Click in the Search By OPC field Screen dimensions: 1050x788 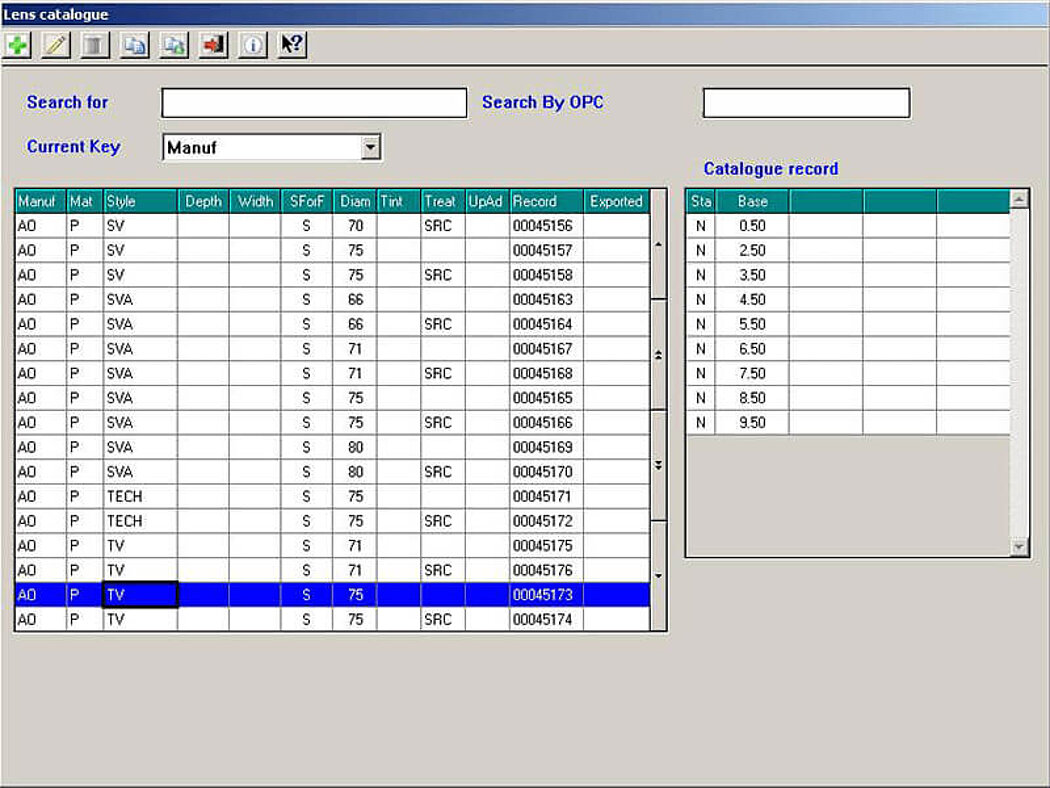[x=805, y=103]
